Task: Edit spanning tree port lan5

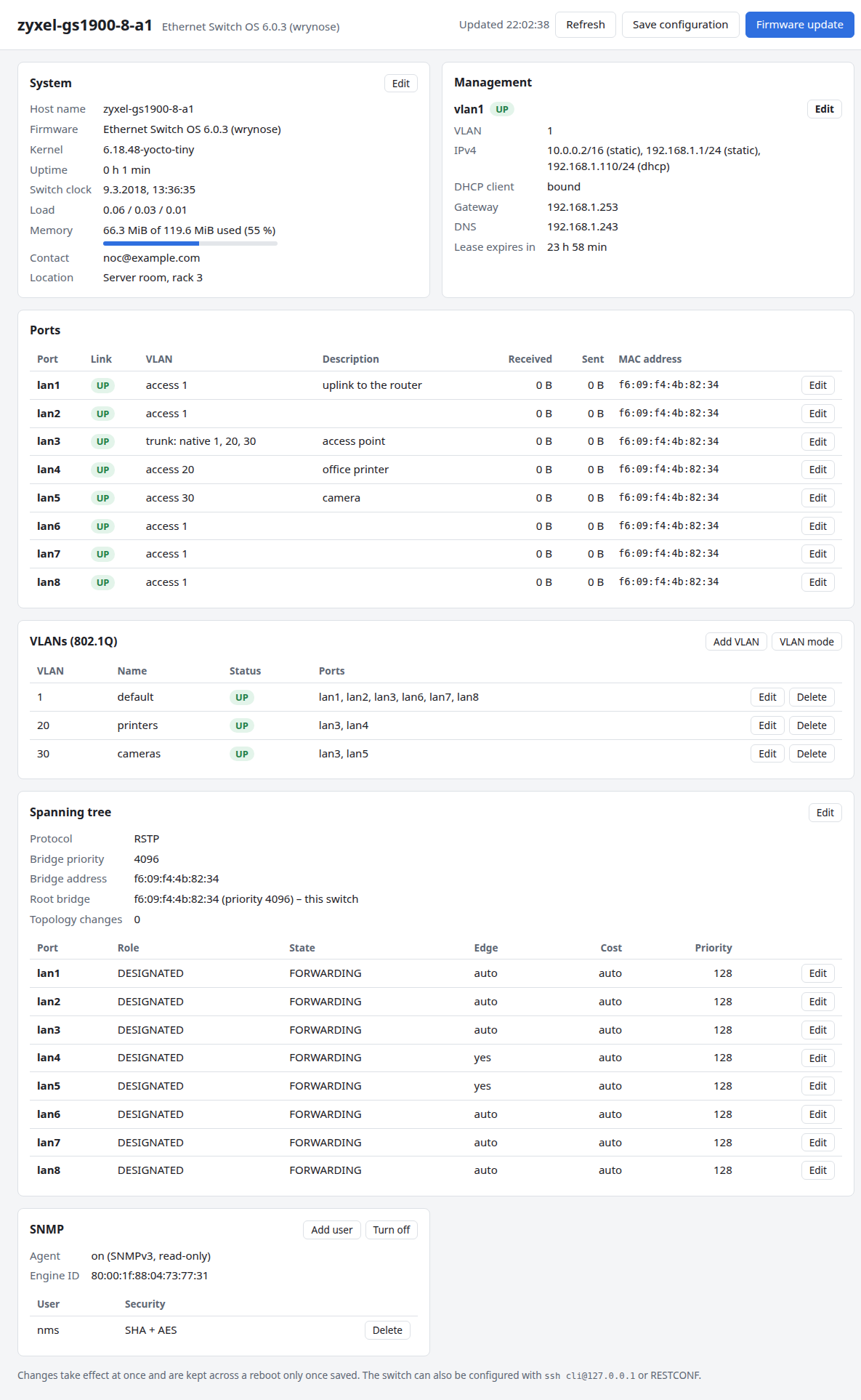Action: pyautogui.click(x=817, y=1086)
